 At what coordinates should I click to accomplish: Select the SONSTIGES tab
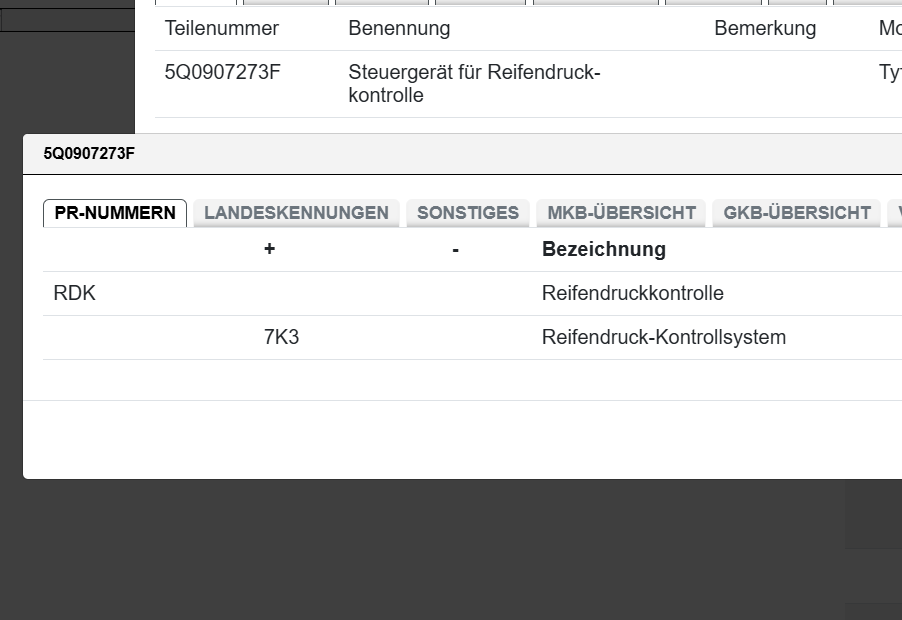coord(468,213)
